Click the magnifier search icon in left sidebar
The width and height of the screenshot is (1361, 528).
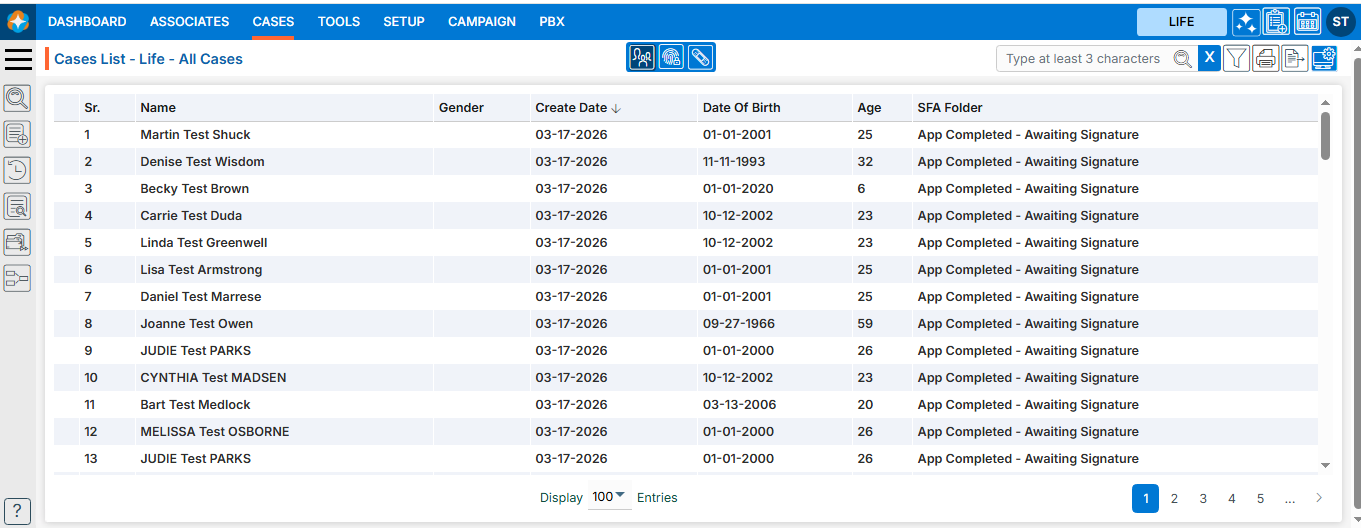17,98
